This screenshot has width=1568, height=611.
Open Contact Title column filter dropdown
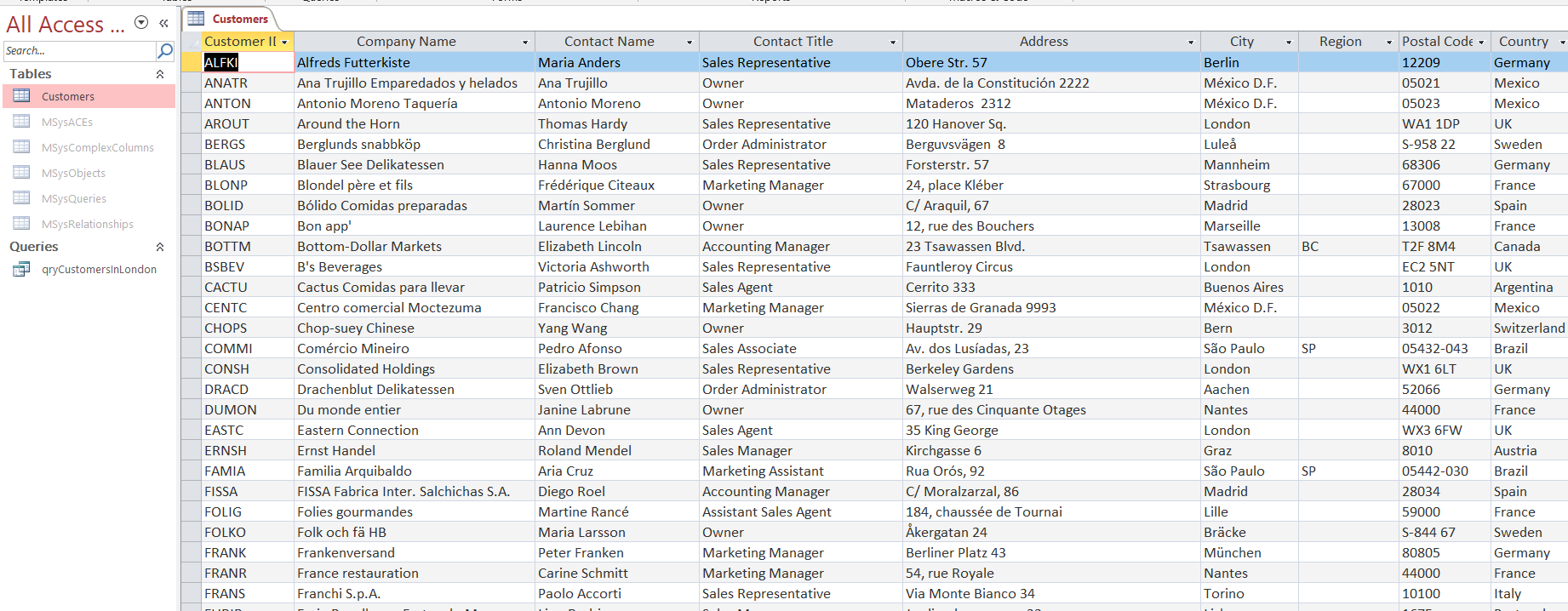[893, 42]
